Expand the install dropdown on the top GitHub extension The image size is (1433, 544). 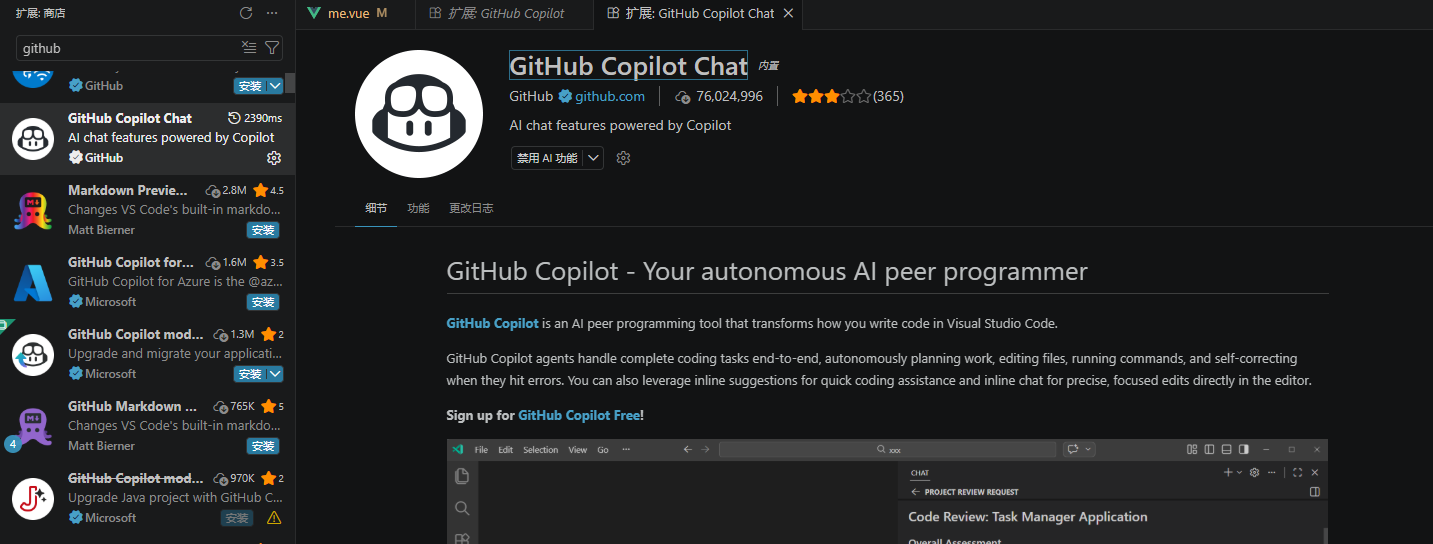[x=276, y=86]
